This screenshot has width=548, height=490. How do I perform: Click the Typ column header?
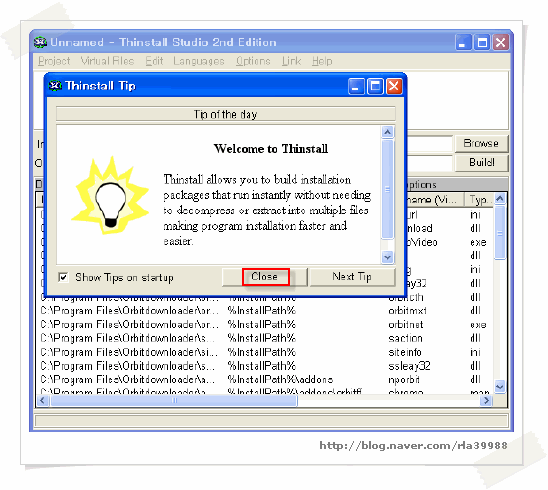click(479, 200)
